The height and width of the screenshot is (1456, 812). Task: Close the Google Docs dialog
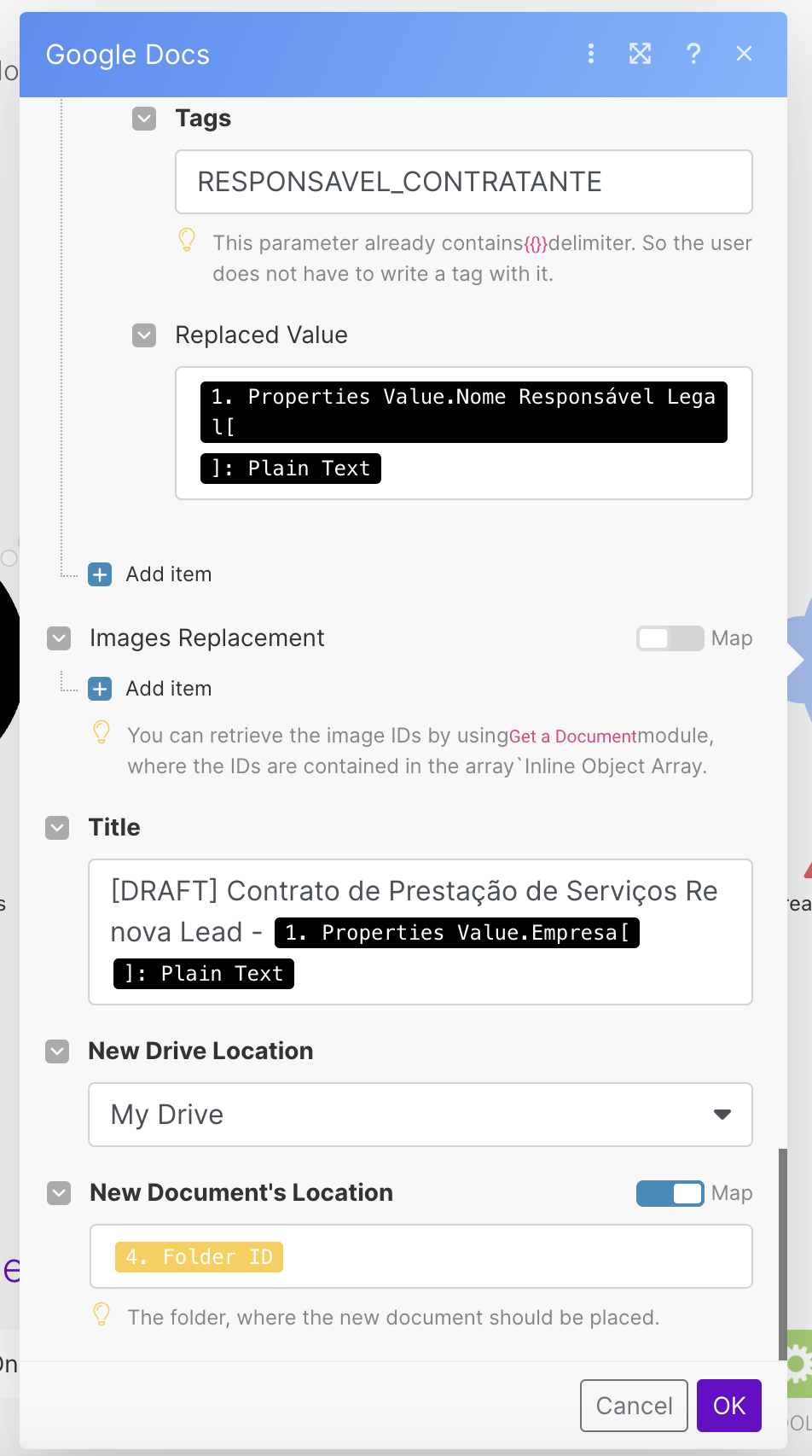[744, 54]
